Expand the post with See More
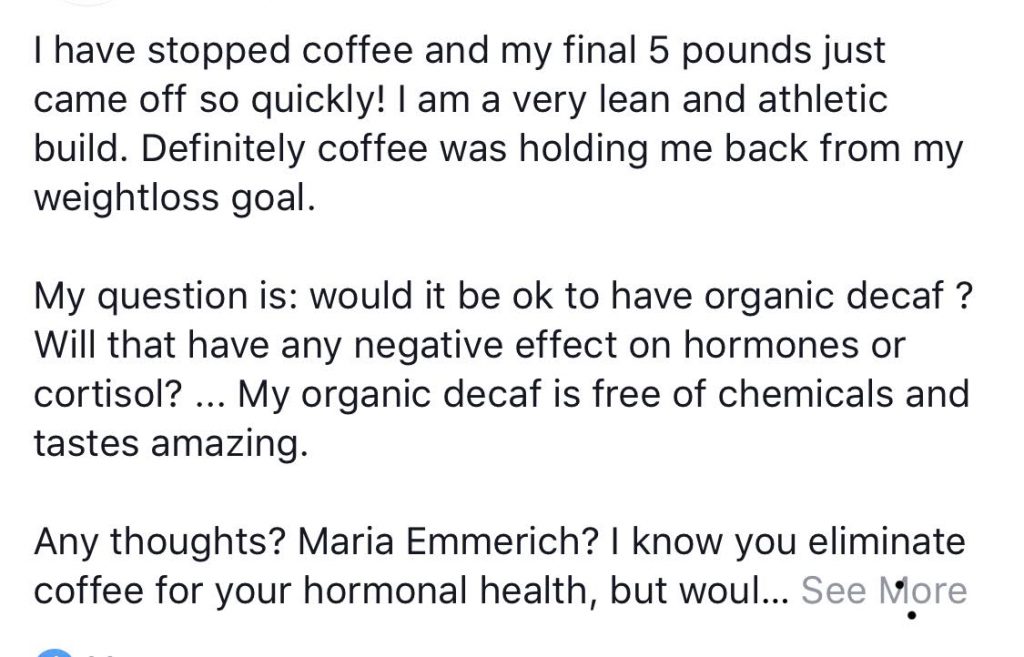Viewport: 1024px width, 657px height. tap(884, 590)
